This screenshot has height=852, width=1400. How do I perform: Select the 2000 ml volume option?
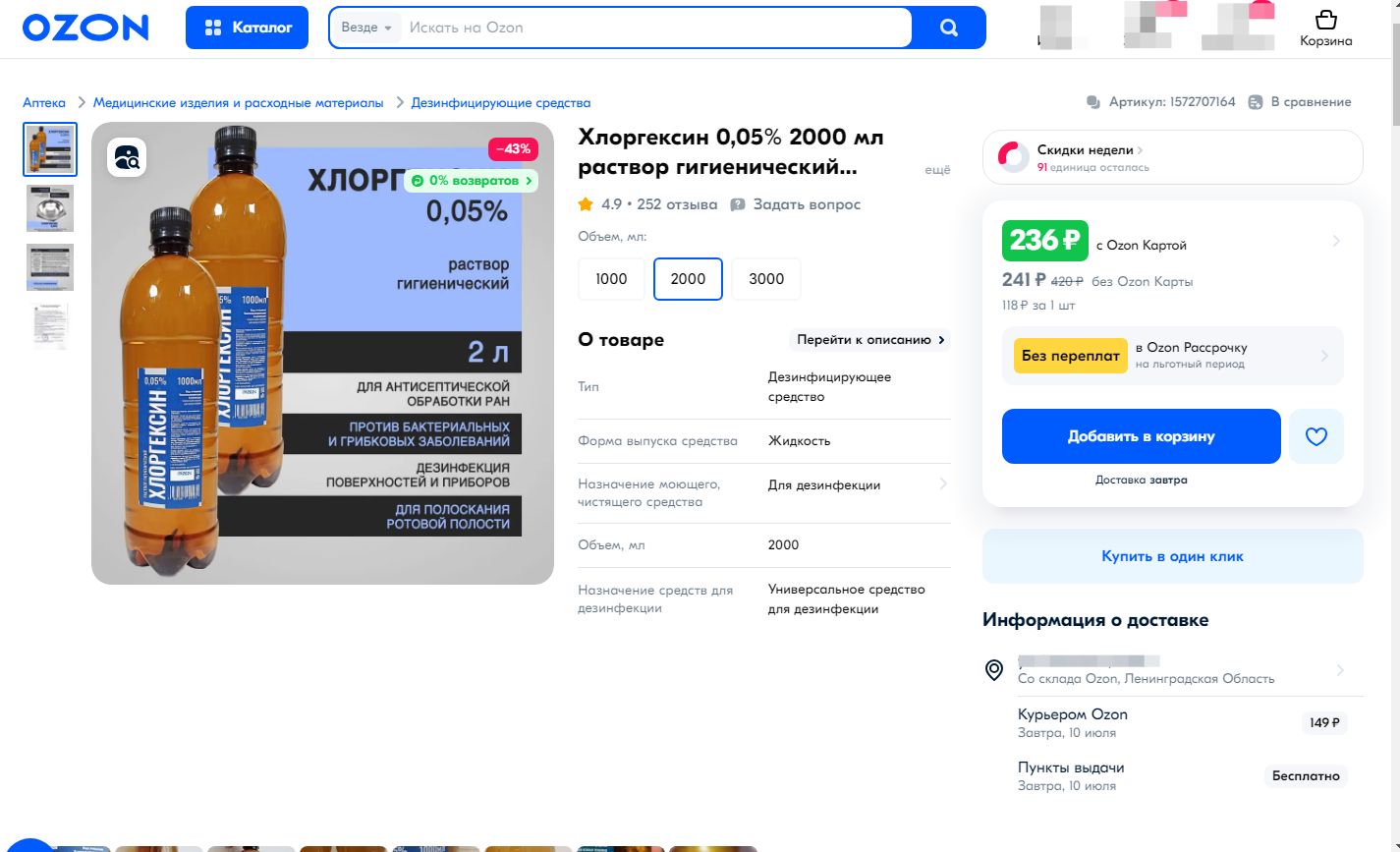pos(688,279)
